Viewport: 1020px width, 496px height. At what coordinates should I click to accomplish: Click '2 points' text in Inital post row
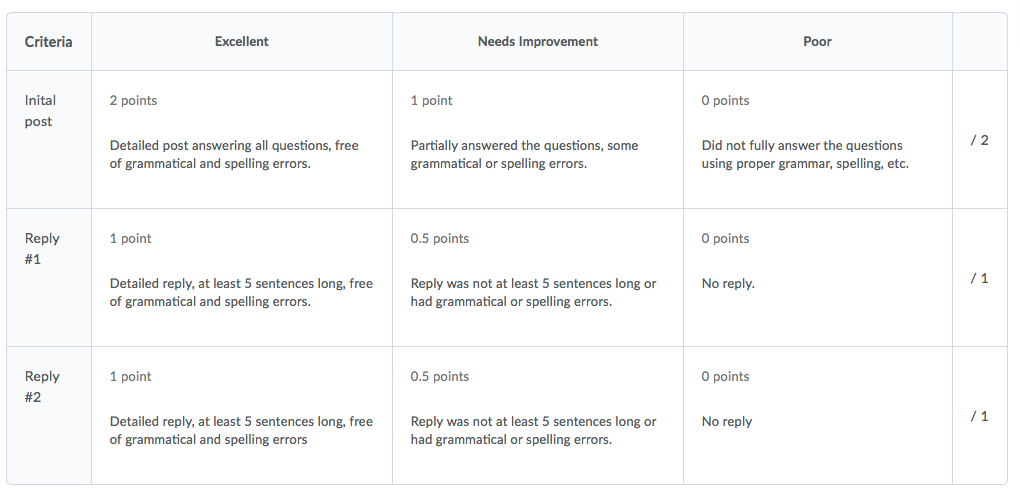[133, 100]
